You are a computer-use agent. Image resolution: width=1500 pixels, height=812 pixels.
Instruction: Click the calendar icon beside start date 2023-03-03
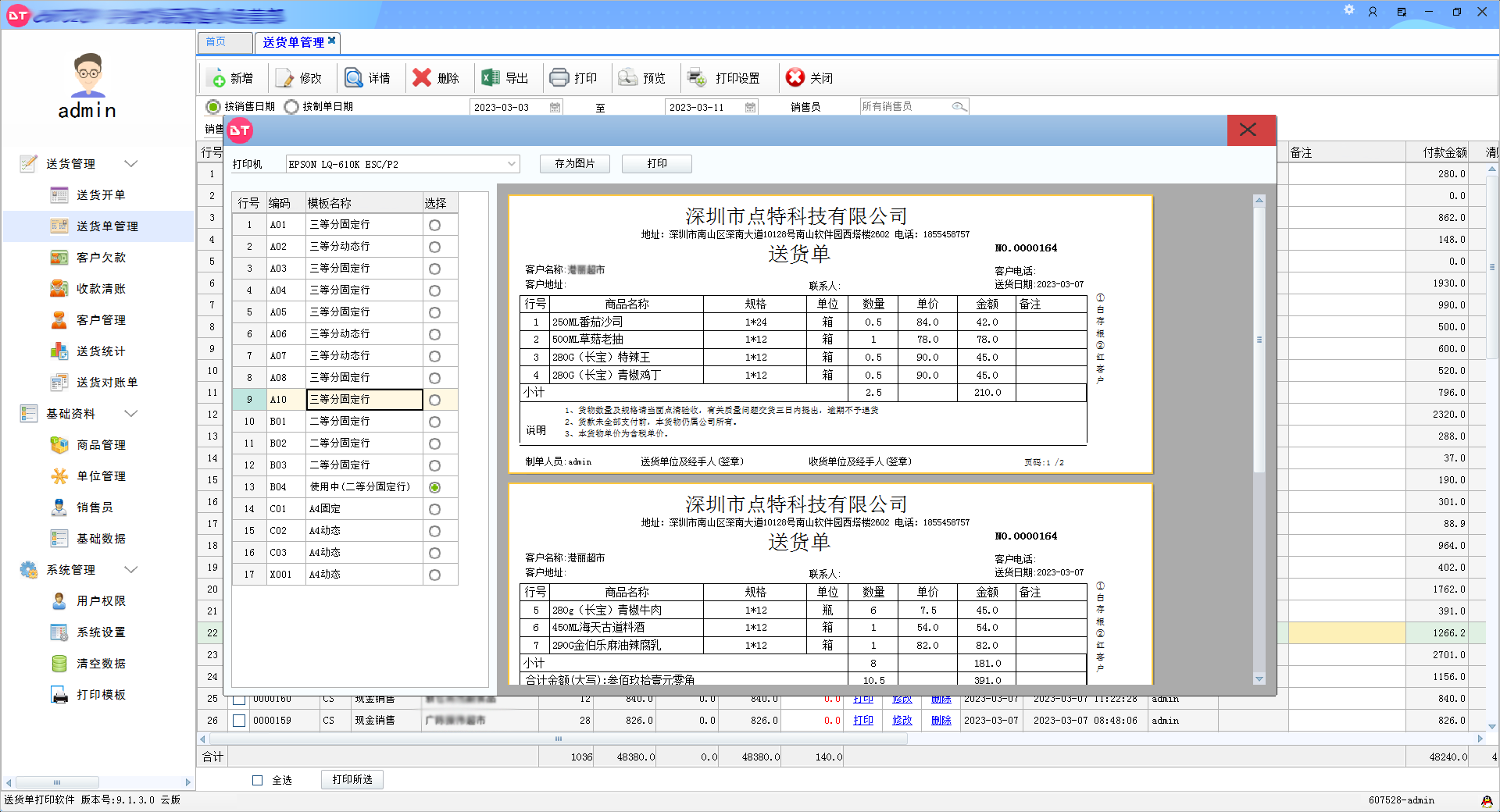click(x=555, y=107)
